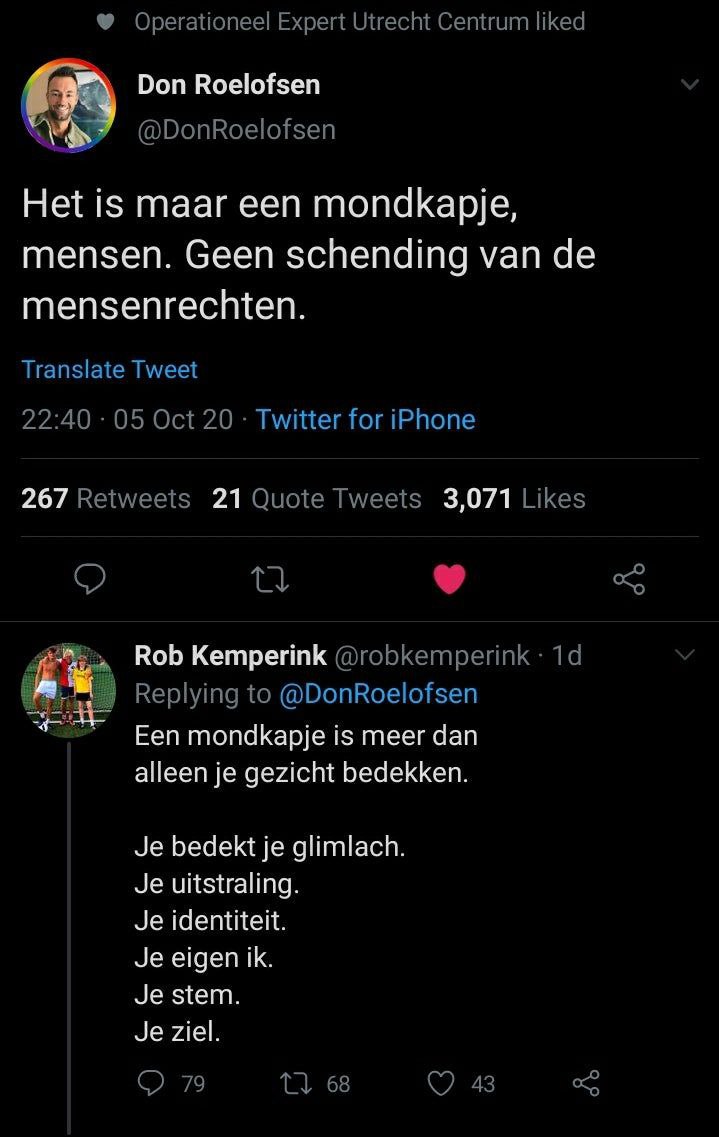
Task: Share Rob Kemperink's reply
Action: tap(585, 1083)
